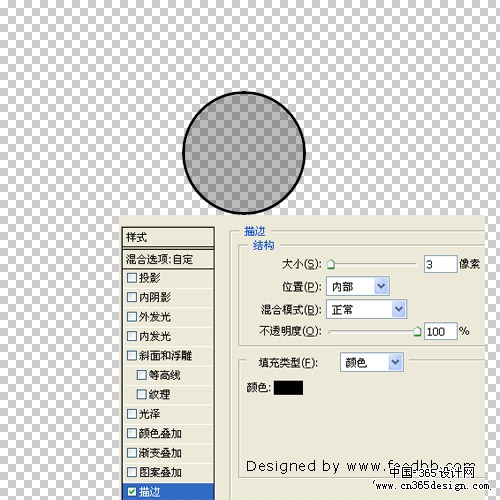Select the 光泽 style label
Image resolution: width=500 pixels, height=500 pixels.
(150, 414)
